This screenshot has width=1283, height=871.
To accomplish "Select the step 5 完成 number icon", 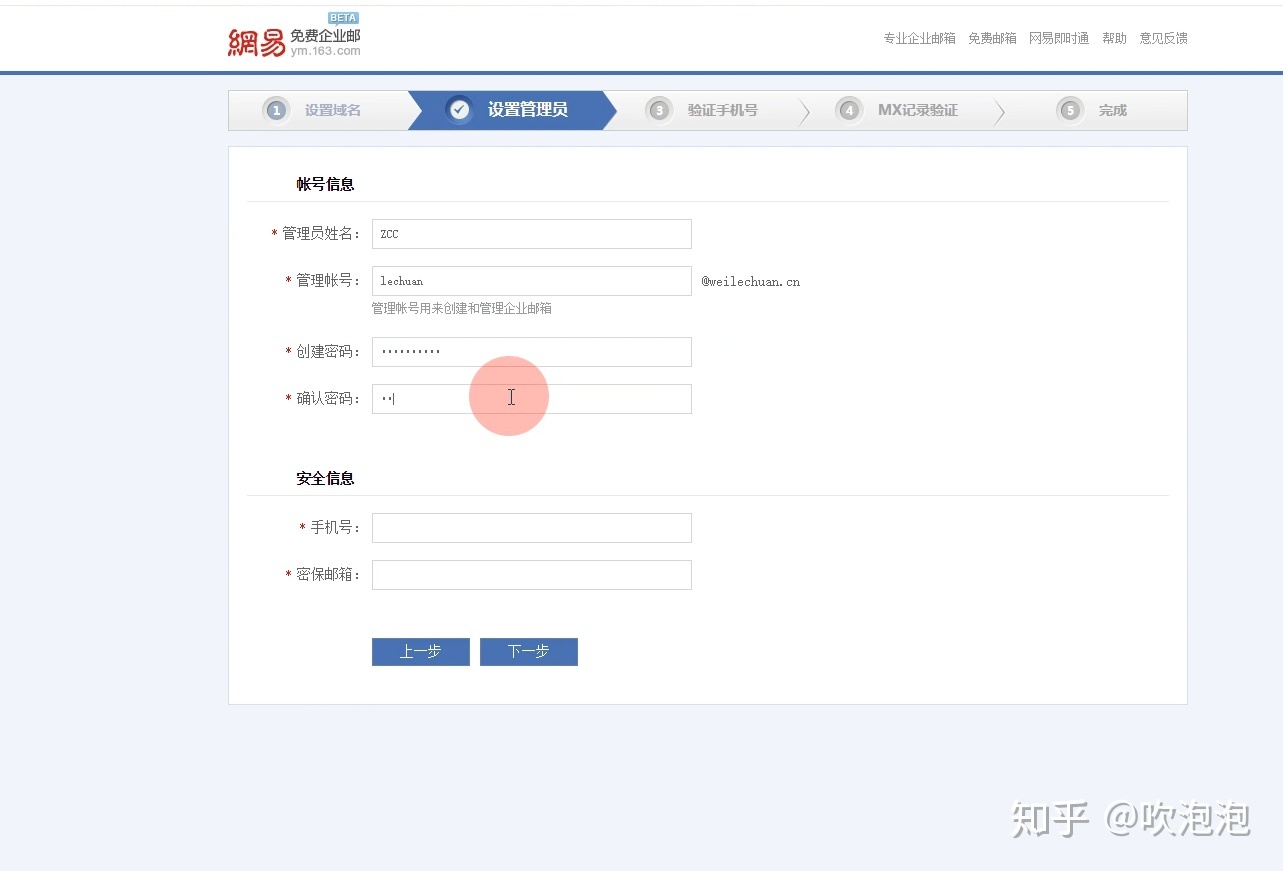I will point(1069,110).
